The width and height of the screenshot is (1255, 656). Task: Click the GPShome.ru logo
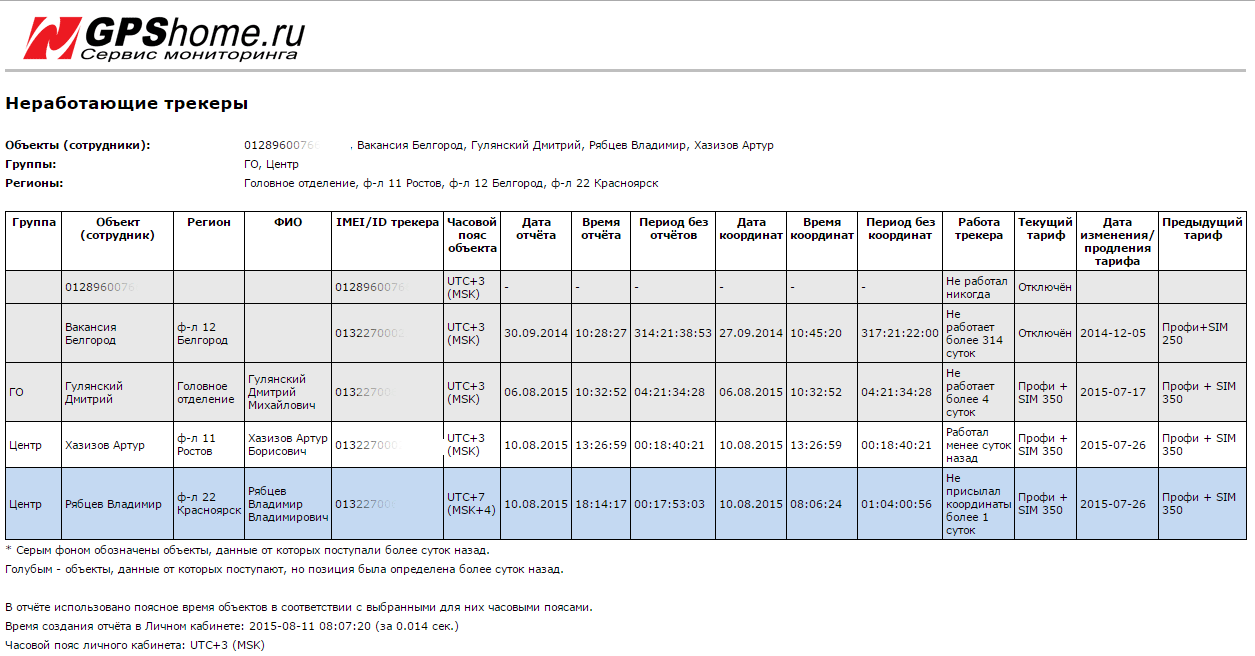tap(164, 37)
